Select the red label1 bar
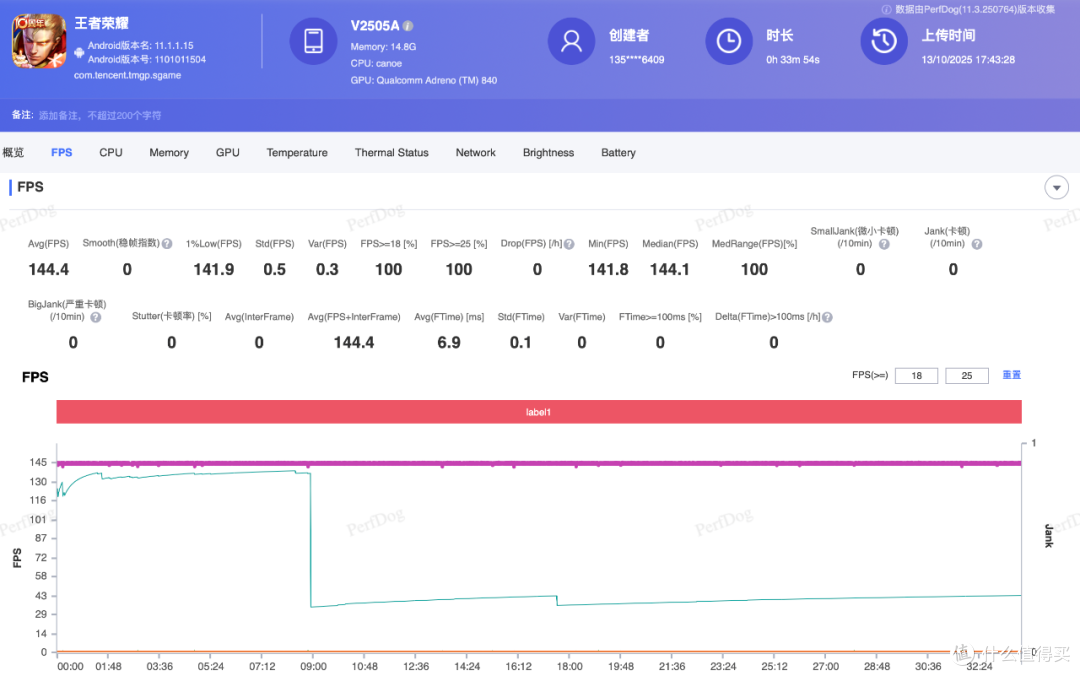 click(x=539, y=412)
